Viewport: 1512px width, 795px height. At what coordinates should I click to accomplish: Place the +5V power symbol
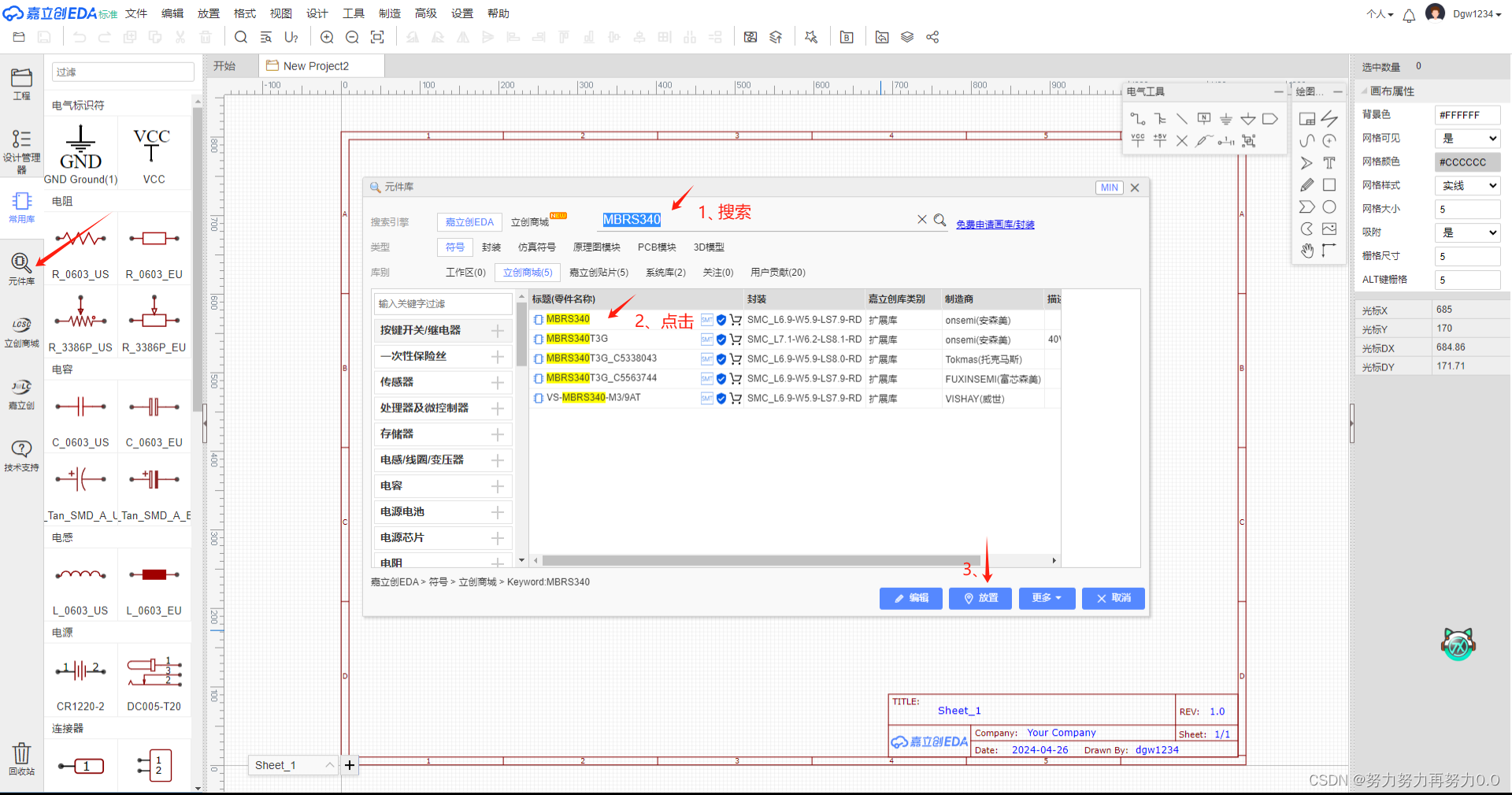pyautogui.click(x=1160, y=141)
